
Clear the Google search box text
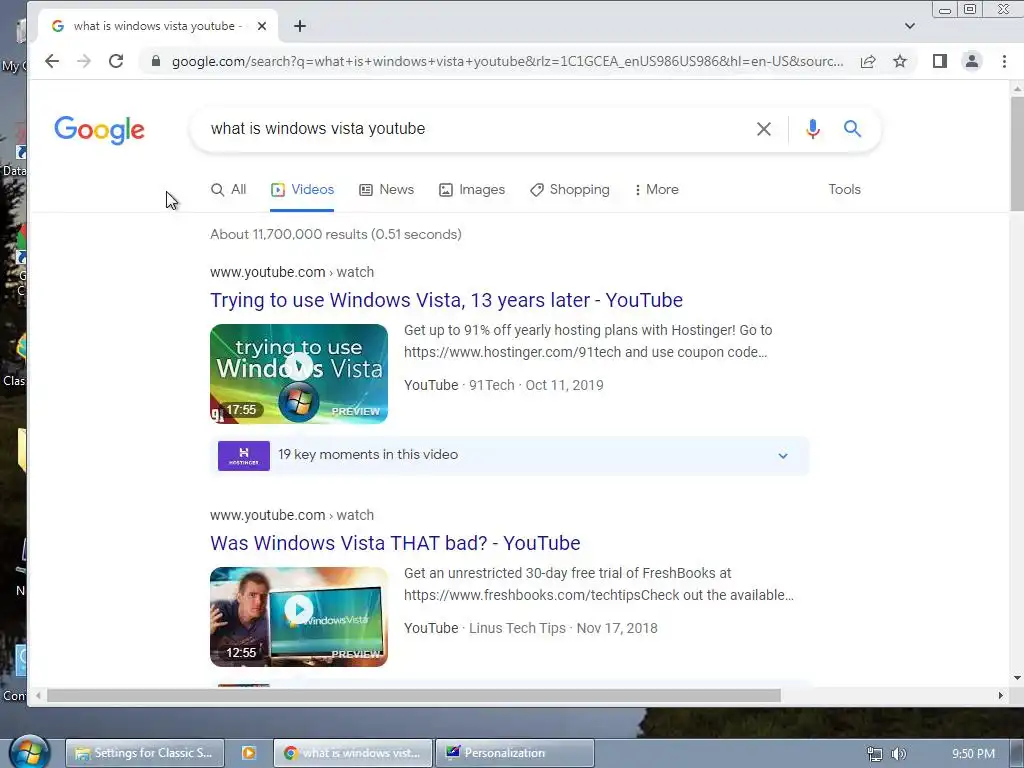[763, 129]
